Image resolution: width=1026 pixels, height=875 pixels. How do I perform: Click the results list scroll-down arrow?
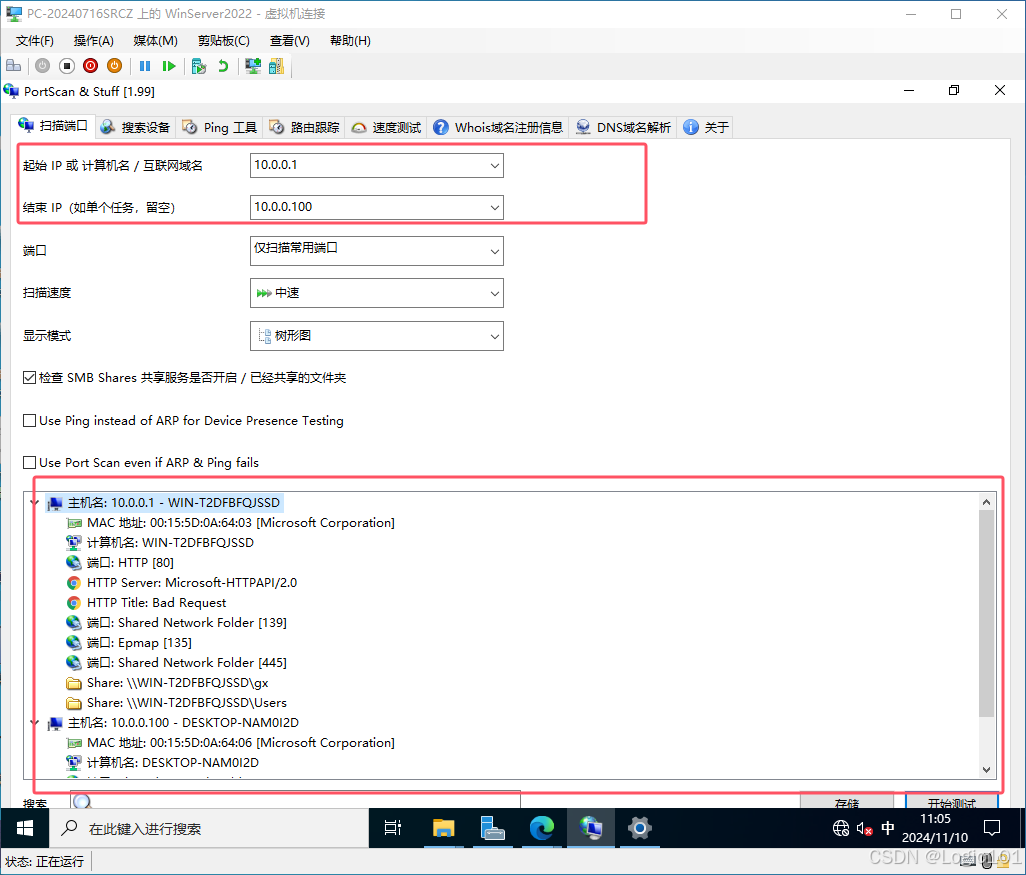[x=986, y=770]
